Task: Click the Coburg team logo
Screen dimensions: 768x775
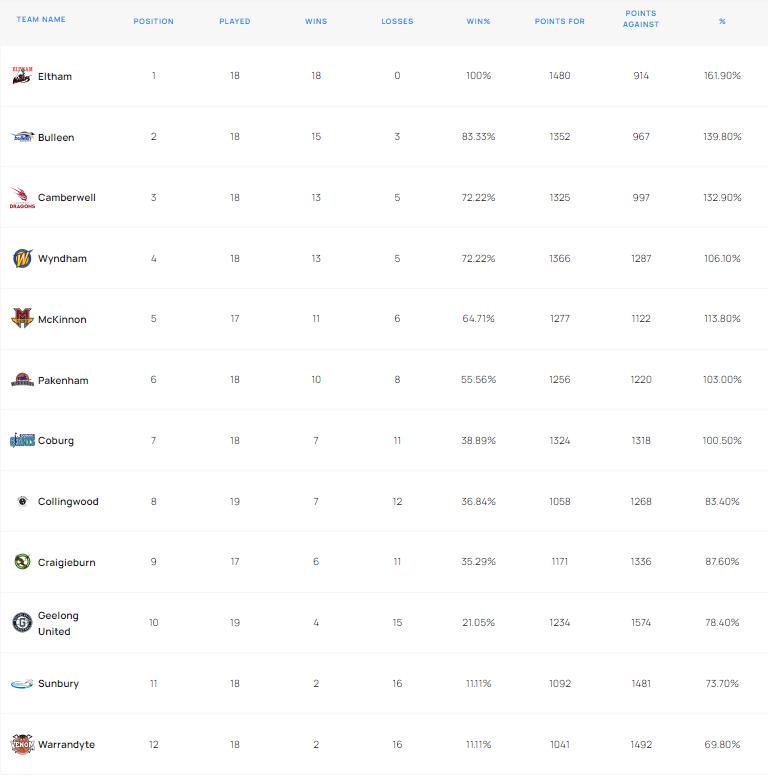Action: (x=22, y=440)
